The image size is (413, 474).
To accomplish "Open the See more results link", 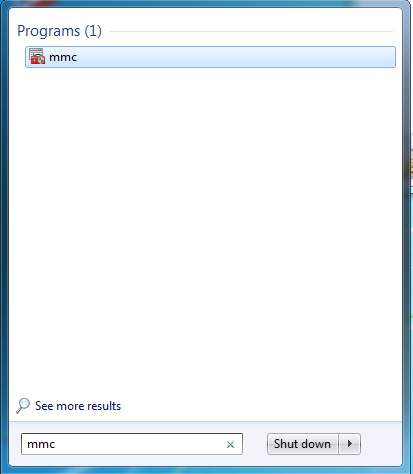I will [78, 406].
